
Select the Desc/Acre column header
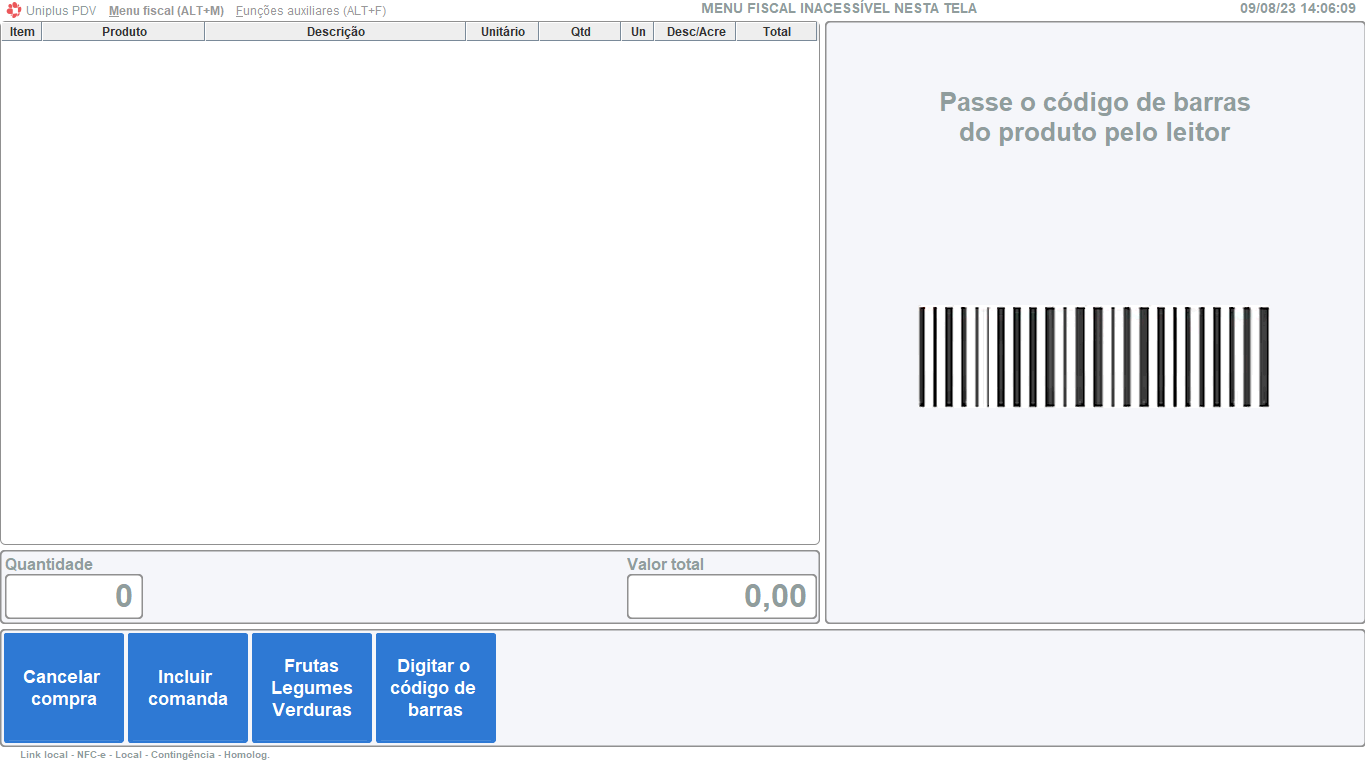point(695,32)
